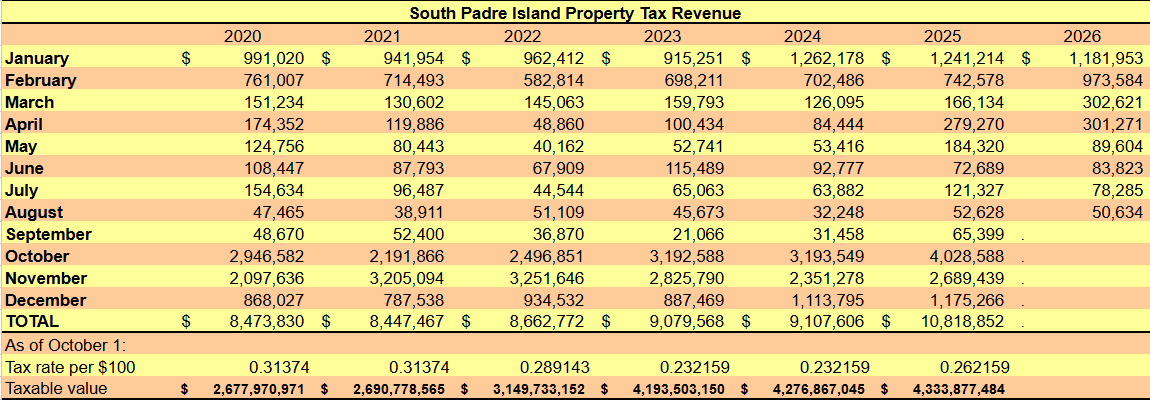
Task: Click December 2024 value 1,113,795
Action: coord(822,300)
